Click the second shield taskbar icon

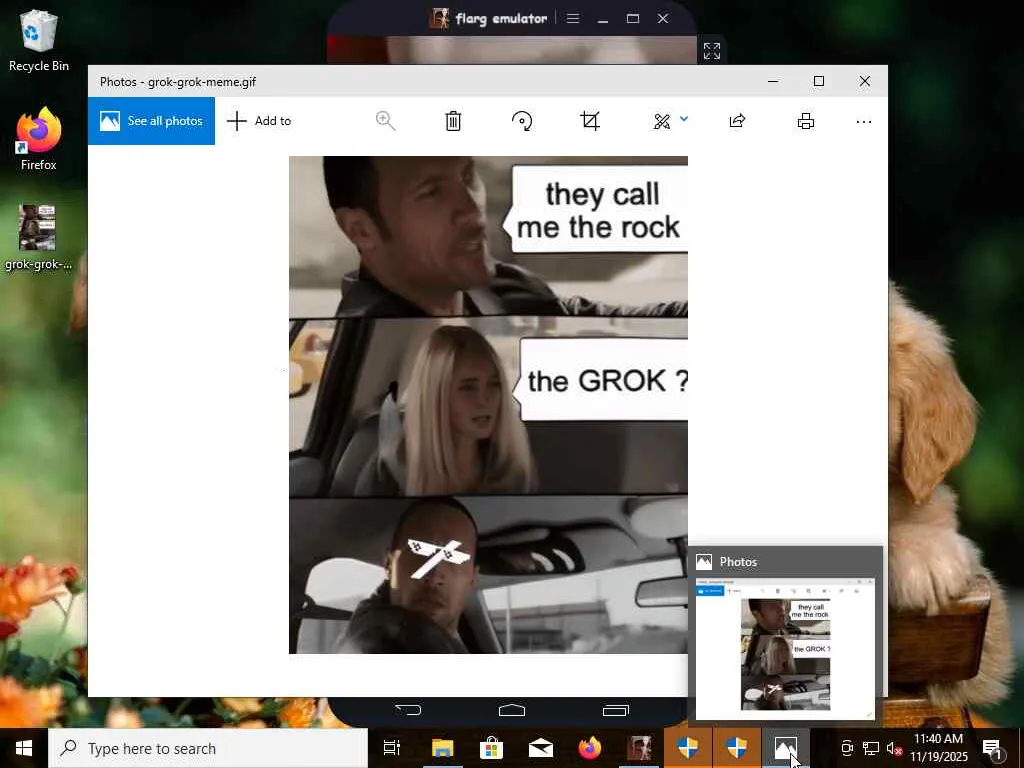coord(737,748)
